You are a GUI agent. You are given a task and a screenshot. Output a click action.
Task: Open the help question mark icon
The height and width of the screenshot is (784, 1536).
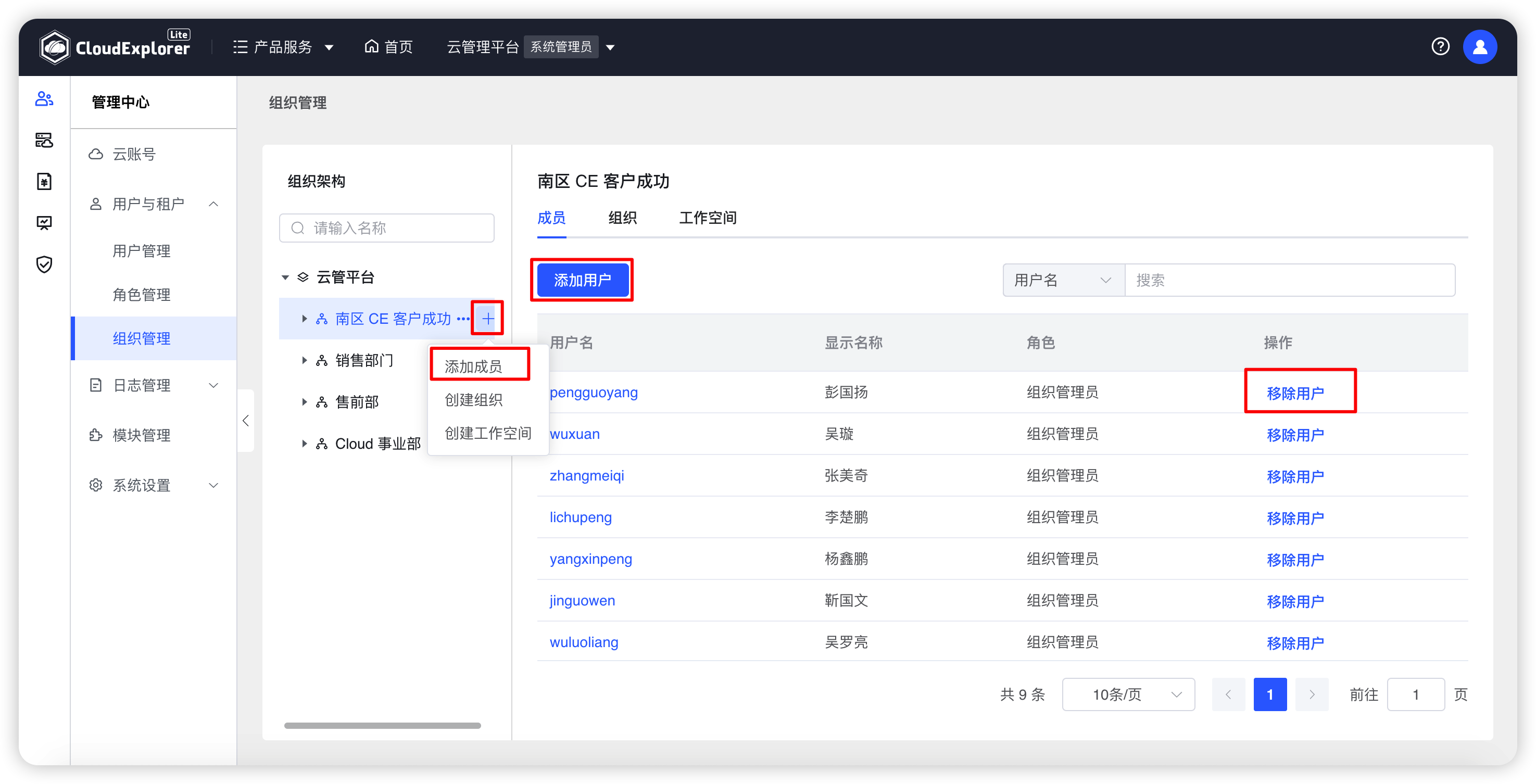[x=1440, y=46]
